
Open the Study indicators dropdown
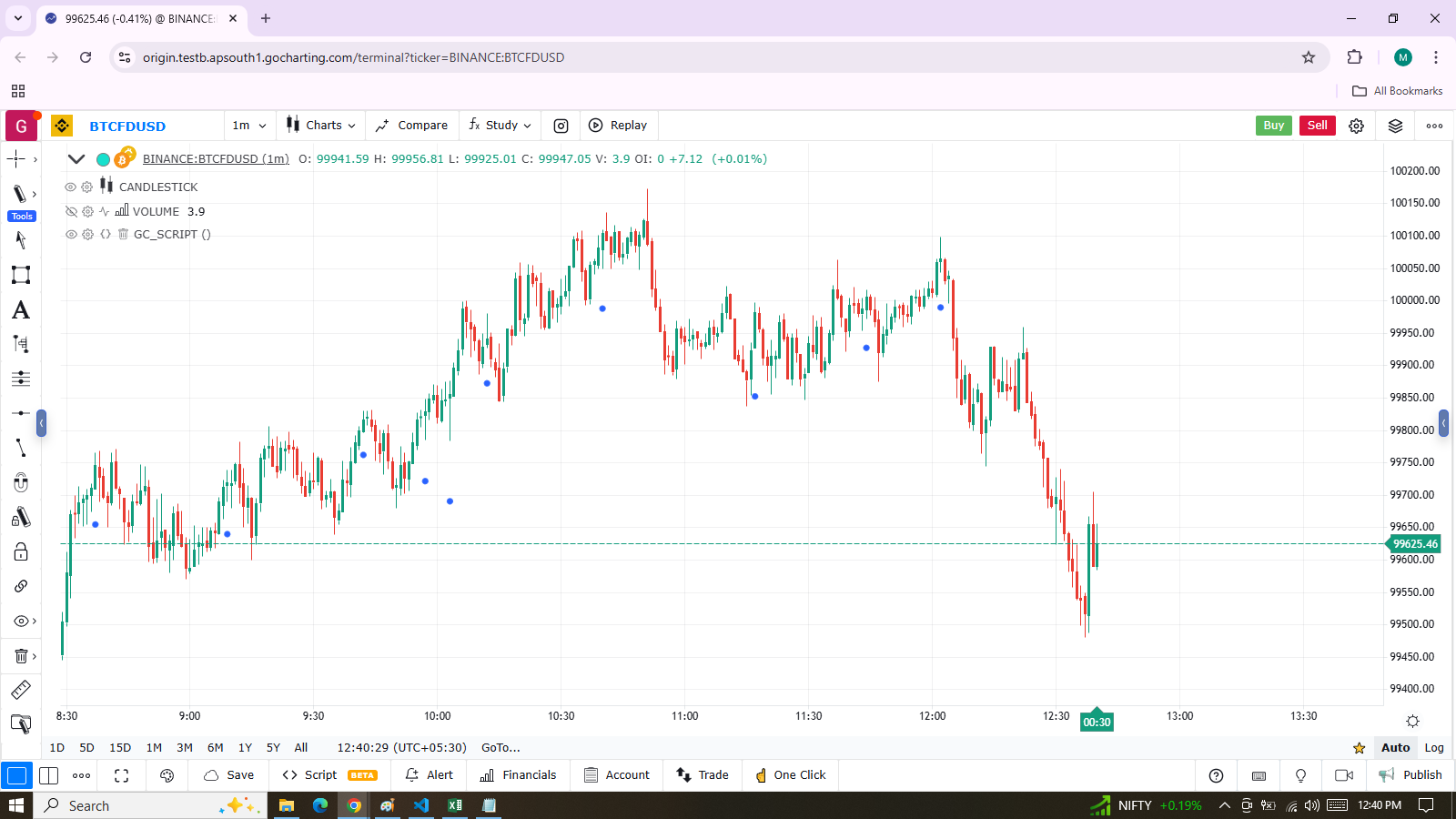click(500, 126)
